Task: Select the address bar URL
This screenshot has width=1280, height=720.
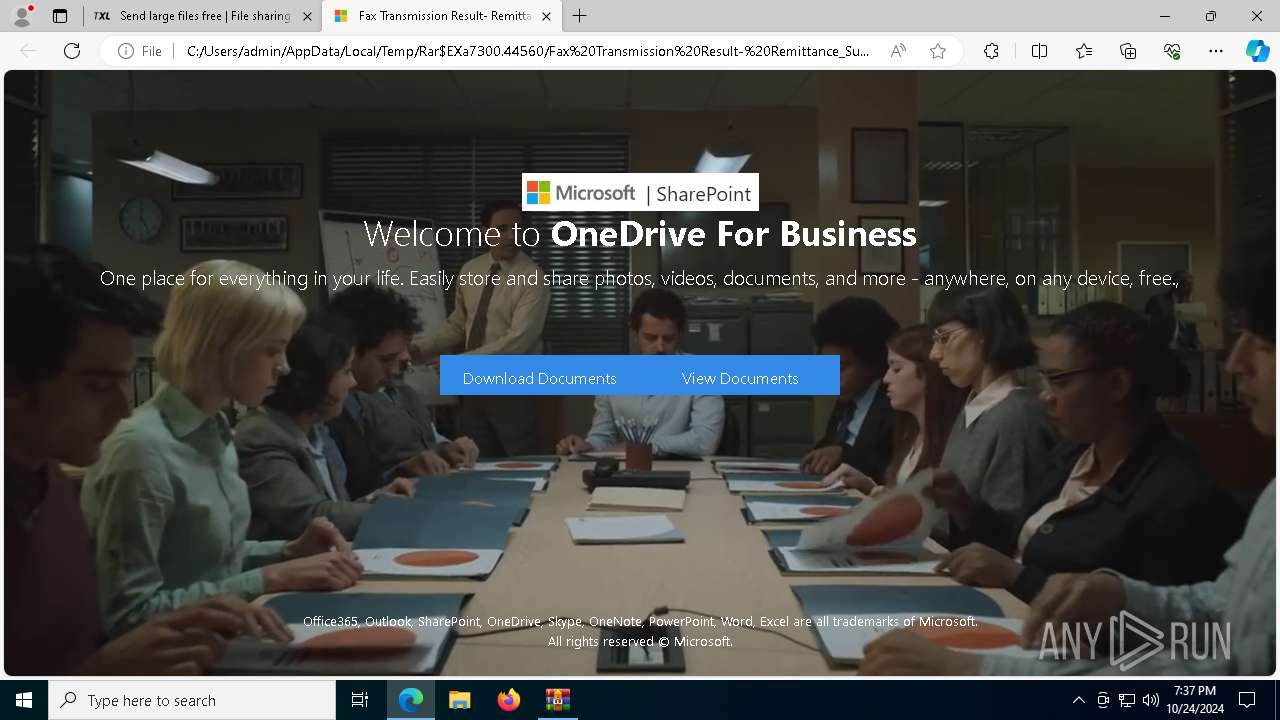Action: [527, 51]
